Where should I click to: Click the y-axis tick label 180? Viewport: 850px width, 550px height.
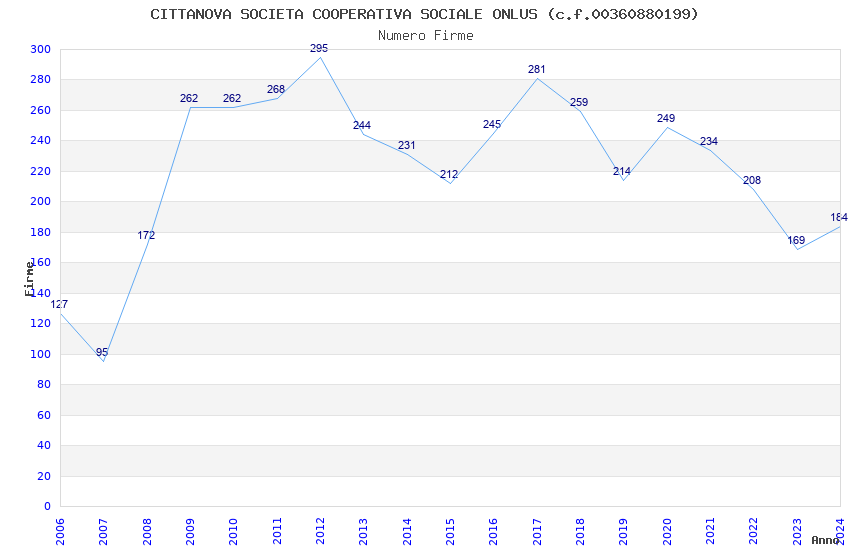[x=41, y=232]
